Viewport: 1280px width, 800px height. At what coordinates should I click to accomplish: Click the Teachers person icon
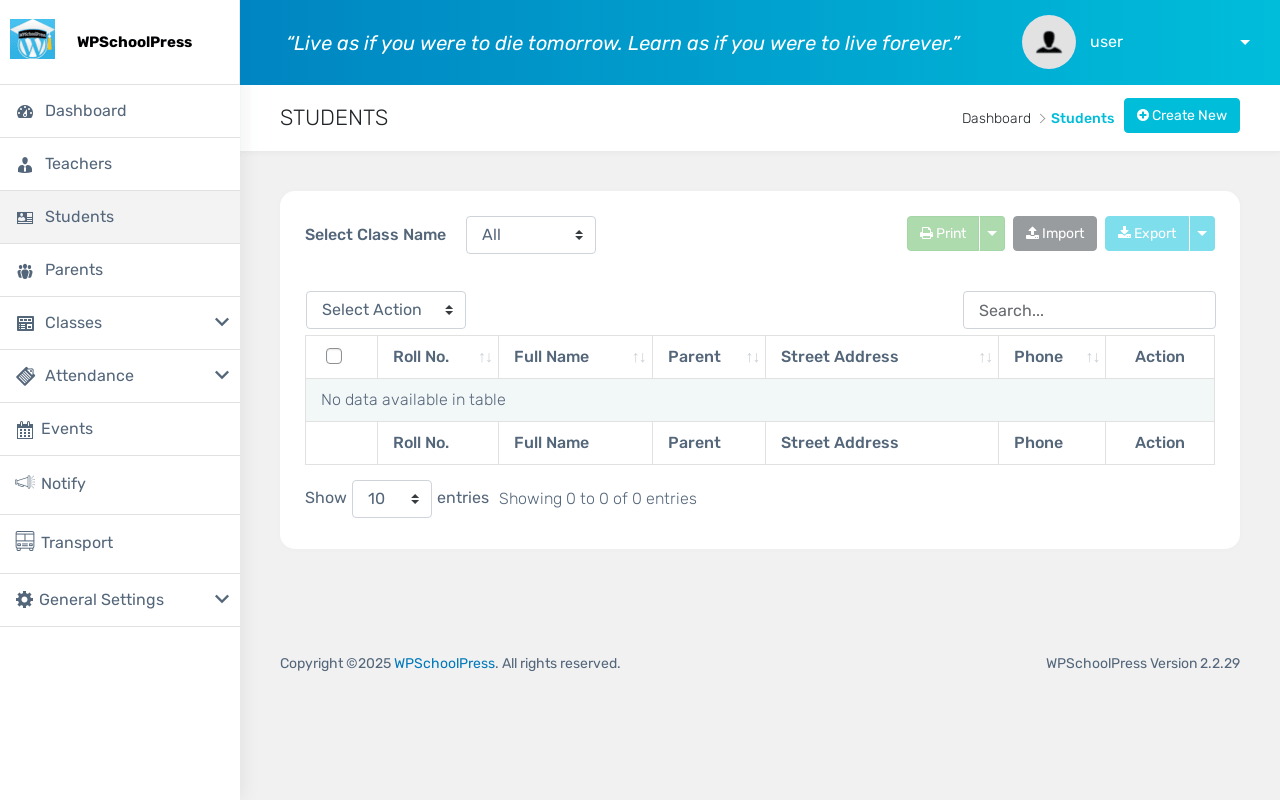coord(25,164)
